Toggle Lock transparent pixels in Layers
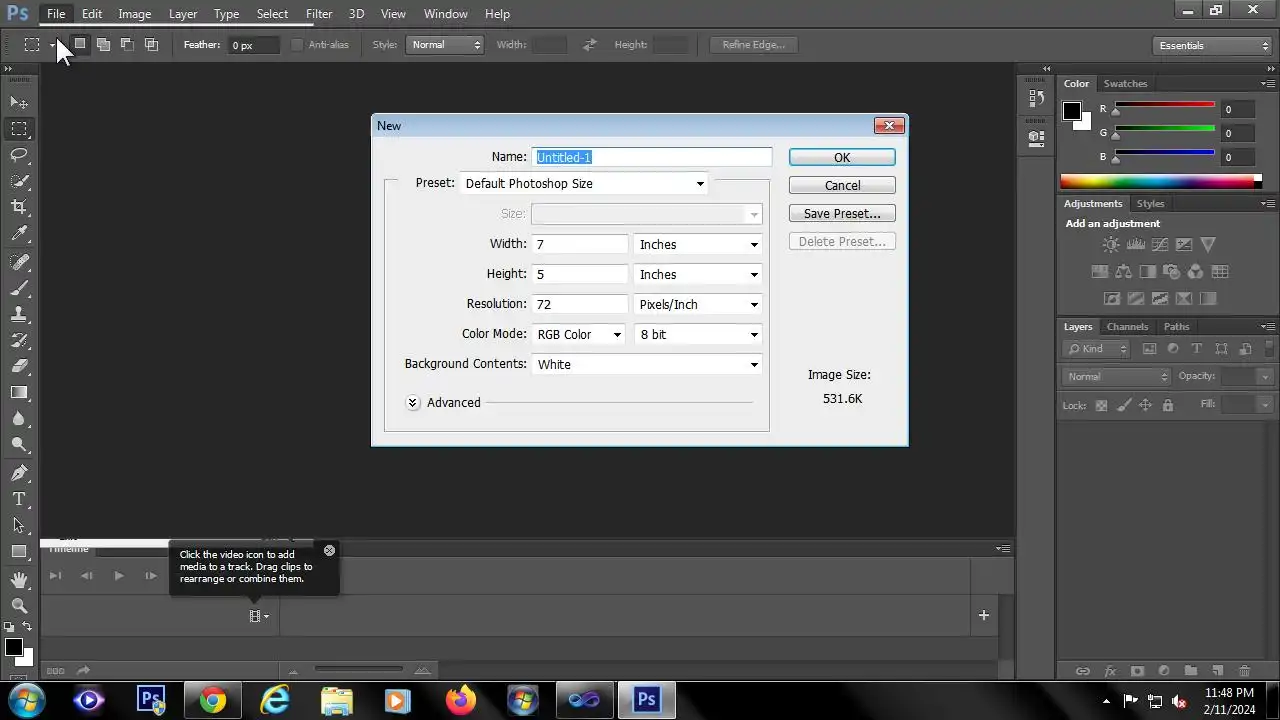 pos(1101,405)
